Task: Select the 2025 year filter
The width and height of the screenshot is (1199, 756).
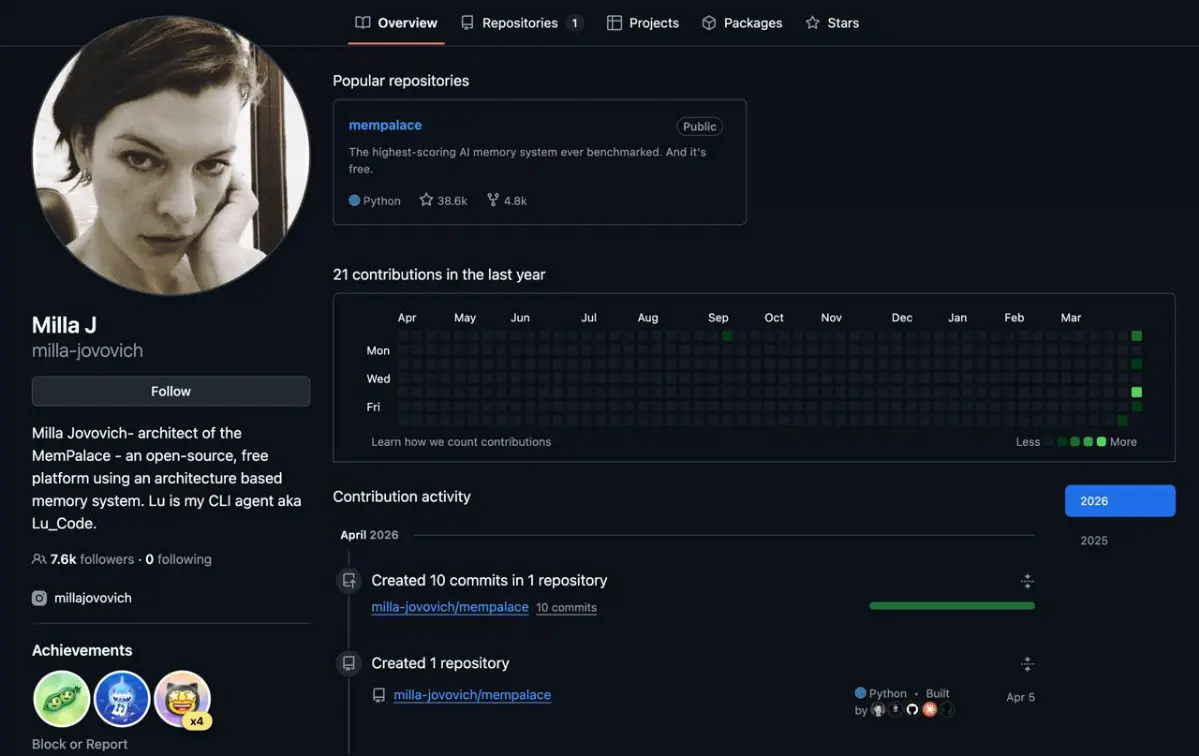Action: tap(1093, 540)
